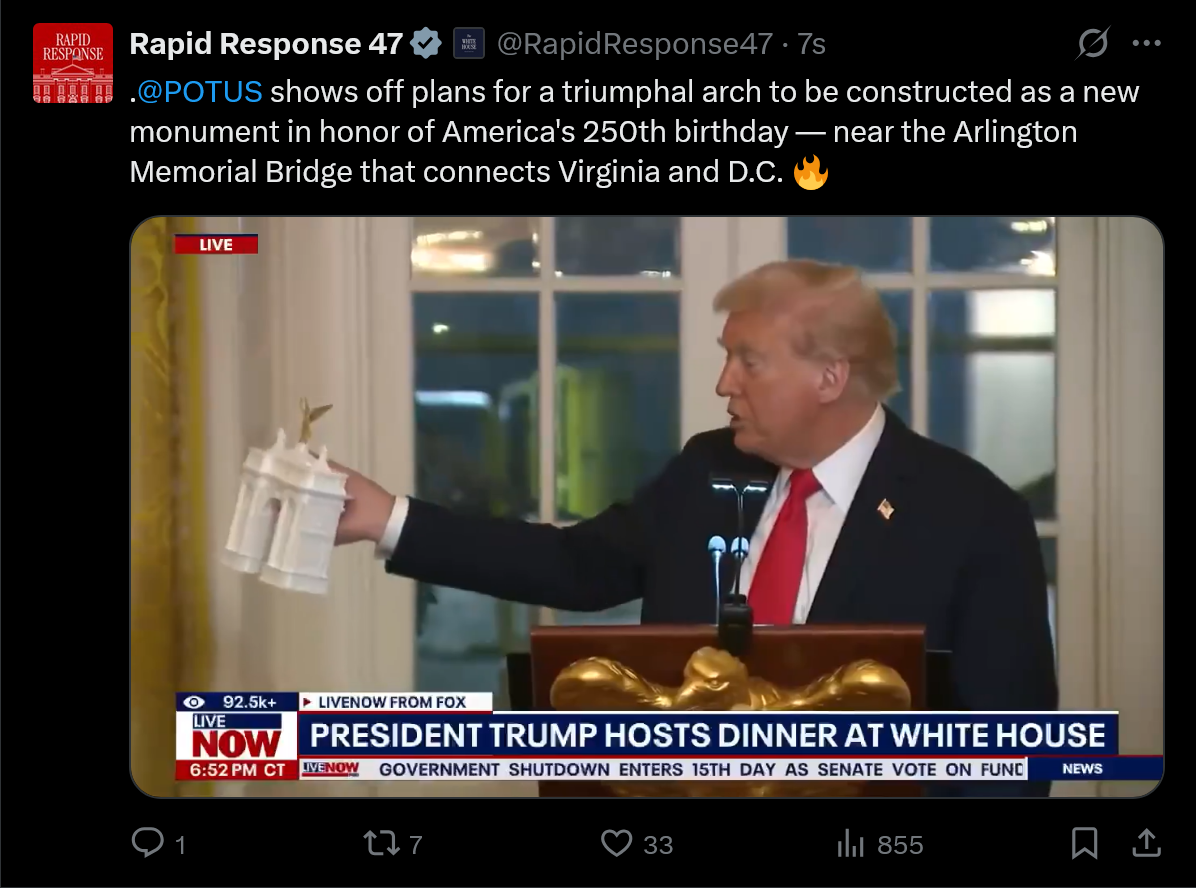Open the reply comment icon
Viewport: 1196px width, 888px height.
click(147, 843)
